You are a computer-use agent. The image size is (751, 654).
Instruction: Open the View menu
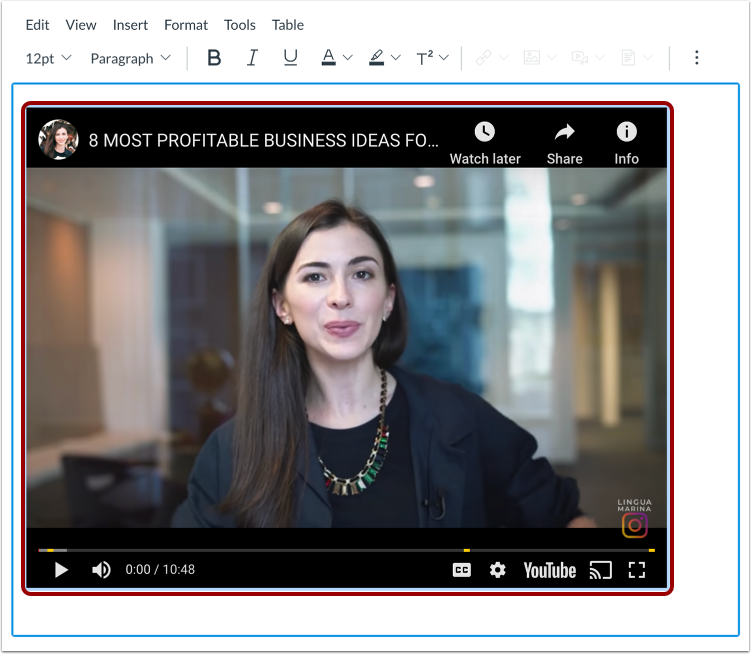click(81, 25)
